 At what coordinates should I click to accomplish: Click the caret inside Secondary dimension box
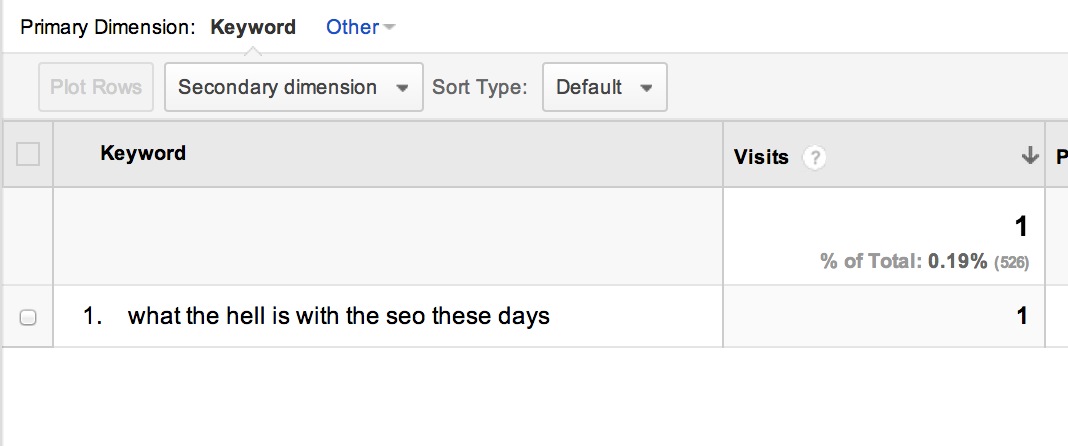click(402, 88)
